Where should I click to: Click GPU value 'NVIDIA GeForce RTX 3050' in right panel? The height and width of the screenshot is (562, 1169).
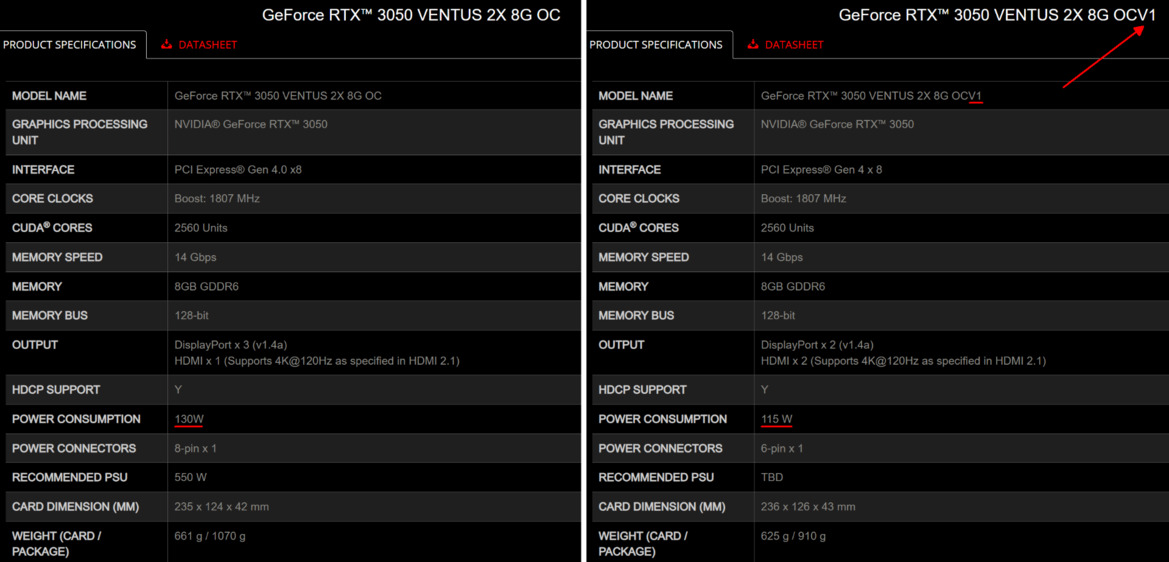click(837, 124)
